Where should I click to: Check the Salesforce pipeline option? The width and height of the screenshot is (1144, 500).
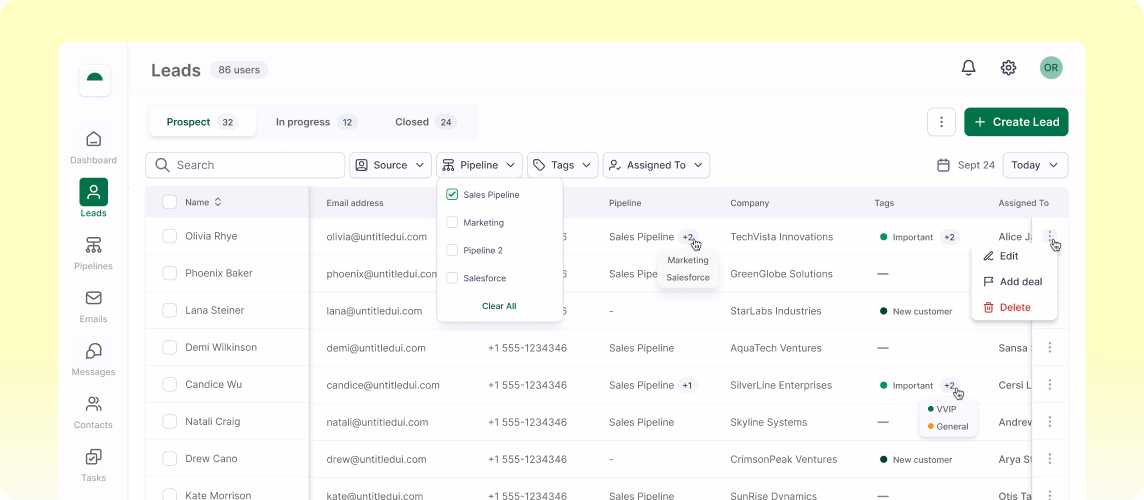pos(452,278)
